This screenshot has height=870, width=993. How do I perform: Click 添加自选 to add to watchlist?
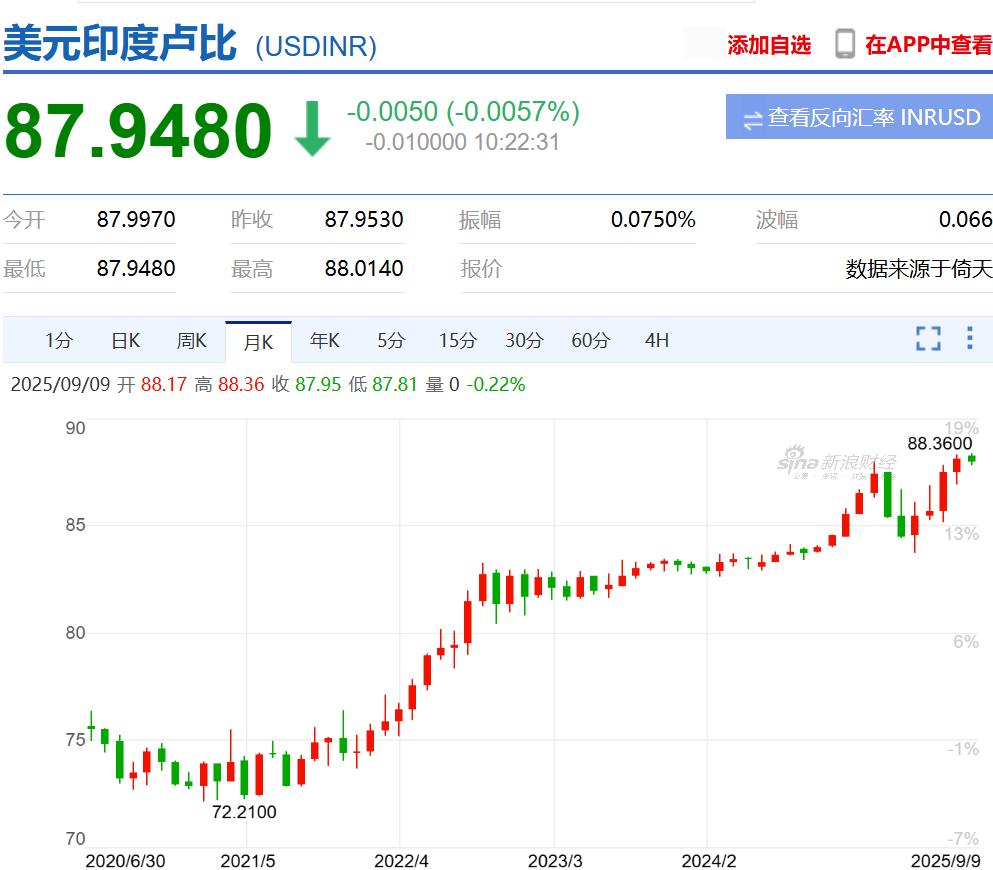click(768, 45)
